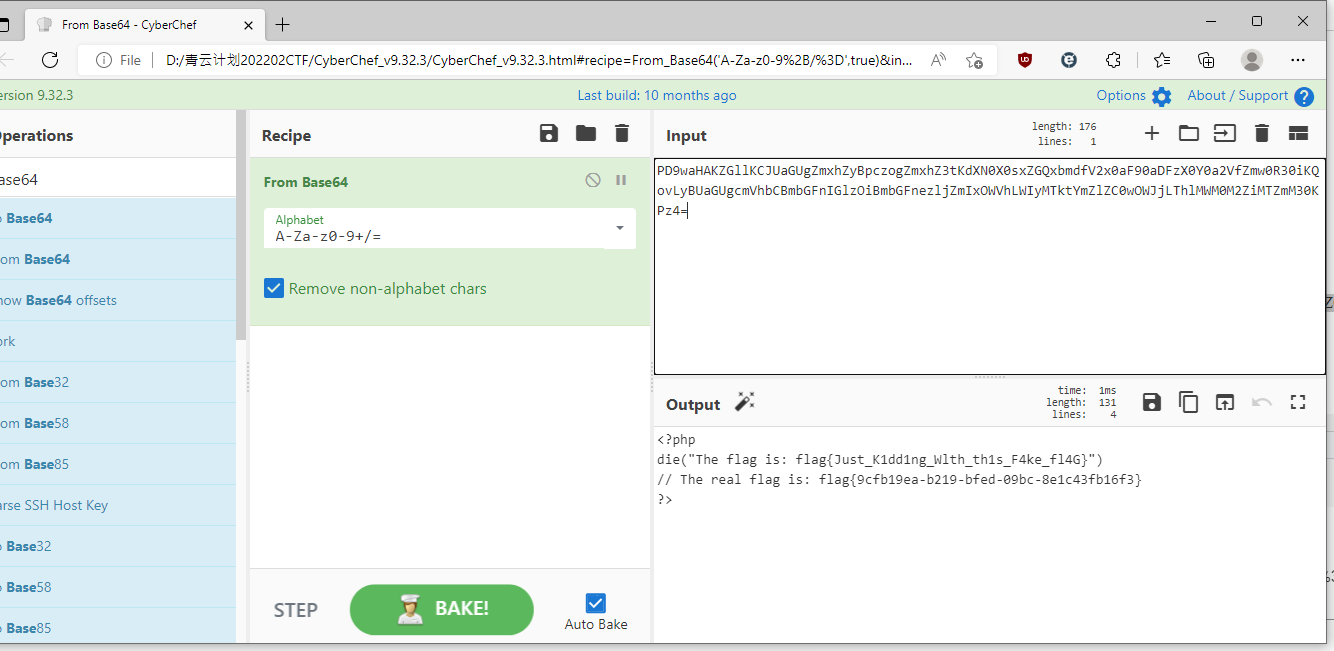Click the STEP button

pyautogui.click(x=296, y=610)
